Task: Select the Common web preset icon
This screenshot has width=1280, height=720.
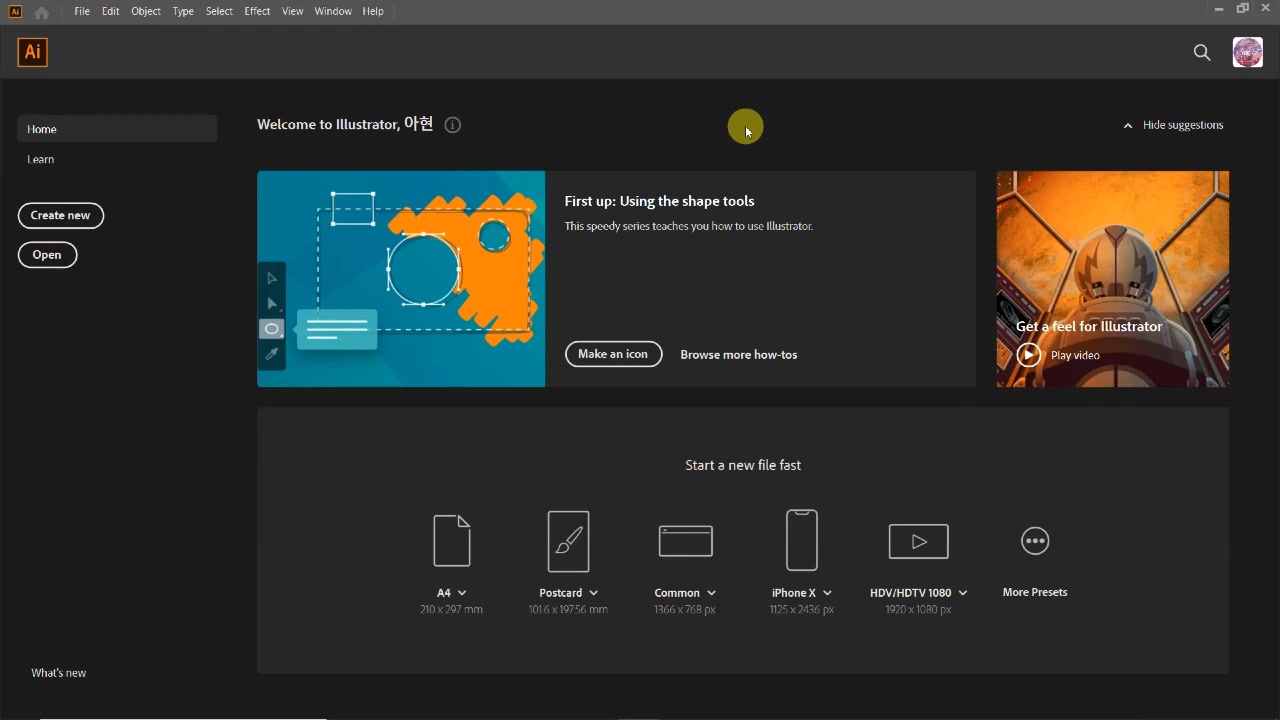Action: pos(685,541)
